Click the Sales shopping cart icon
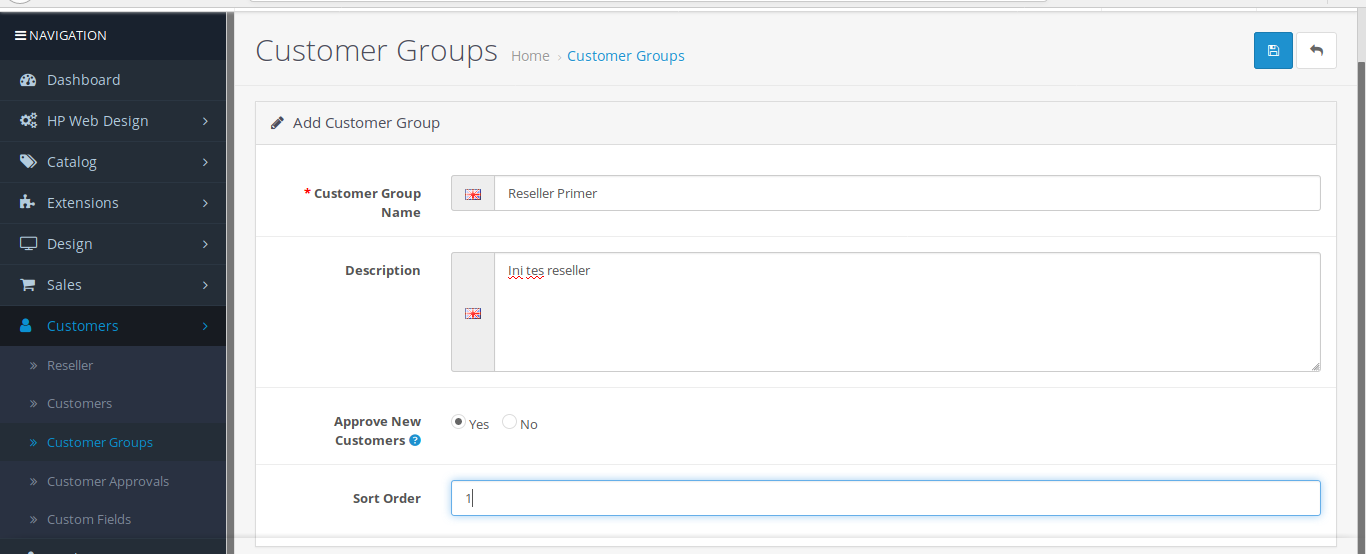1366x554 pixels. (x=28, y=285)
